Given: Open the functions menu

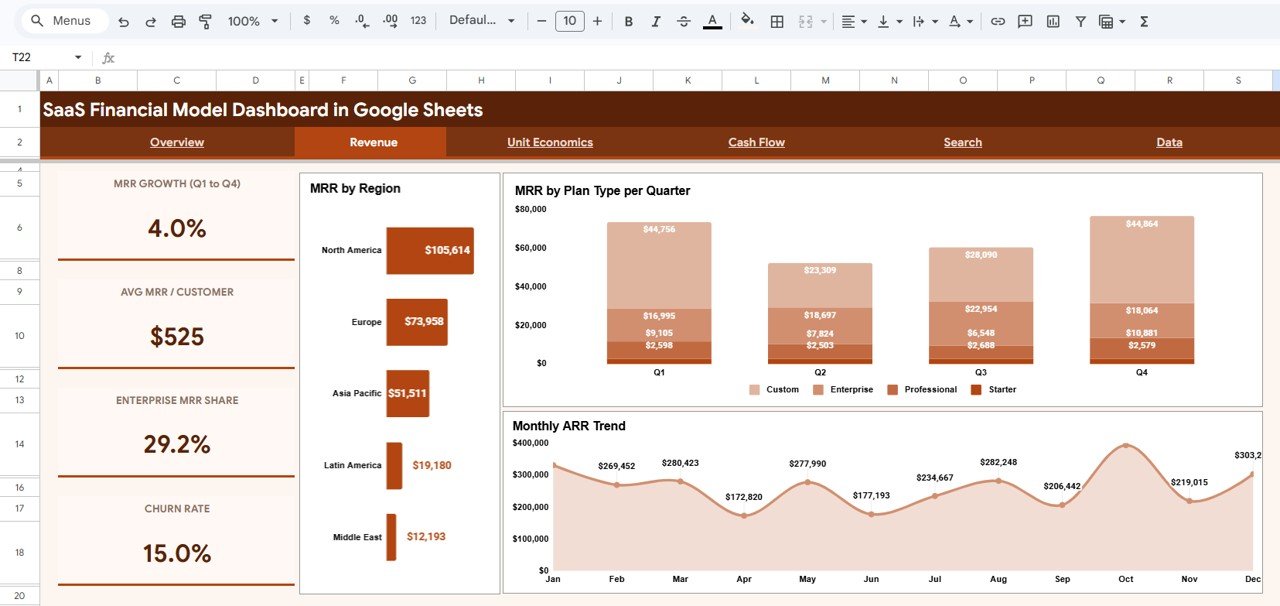Looking at the screenshot, I should (1143, 20).
